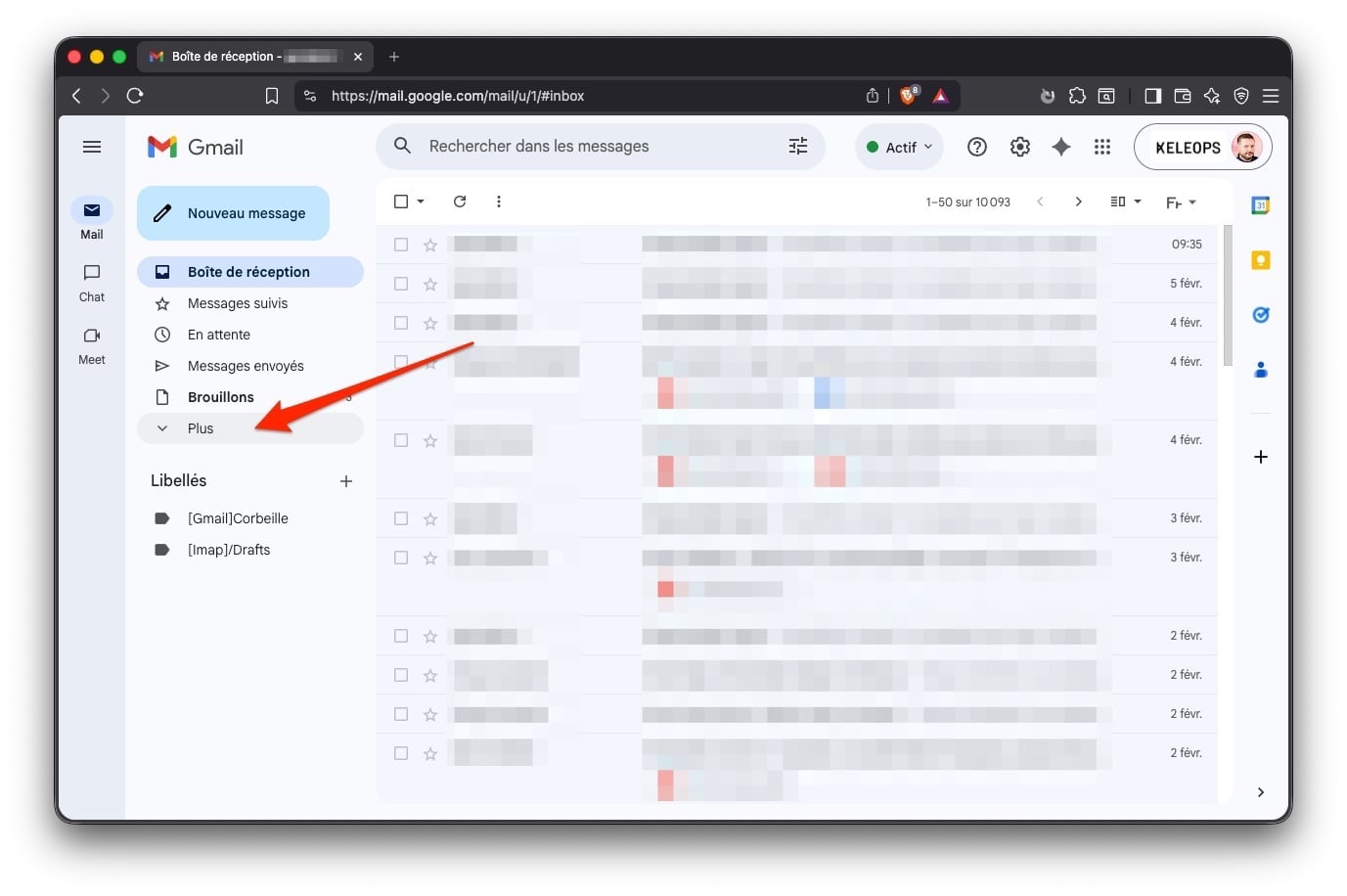Viewport: 1347px width, 896px height.
Task: Click the Gemini sparkle icon
Action: pos(1060,147)
